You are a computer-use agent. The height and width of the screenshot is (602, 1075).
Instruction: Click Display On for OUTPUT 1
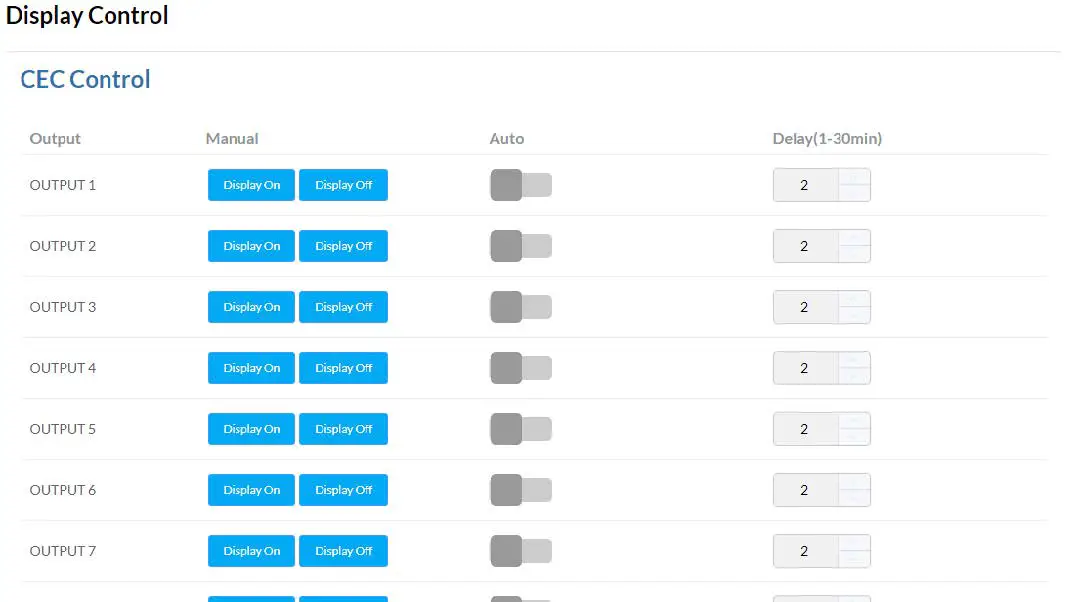(251, 185)
